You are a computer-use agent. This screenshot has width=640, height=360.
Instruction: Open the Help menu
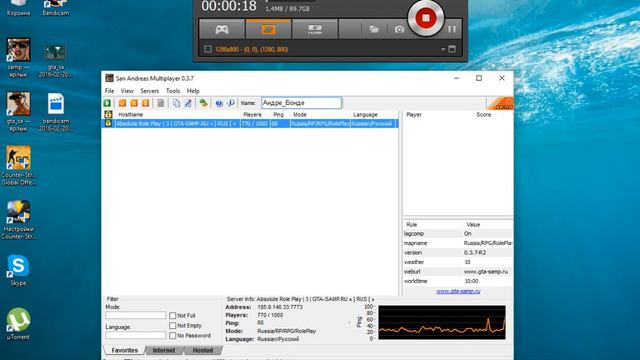click(x=193, y=91)
